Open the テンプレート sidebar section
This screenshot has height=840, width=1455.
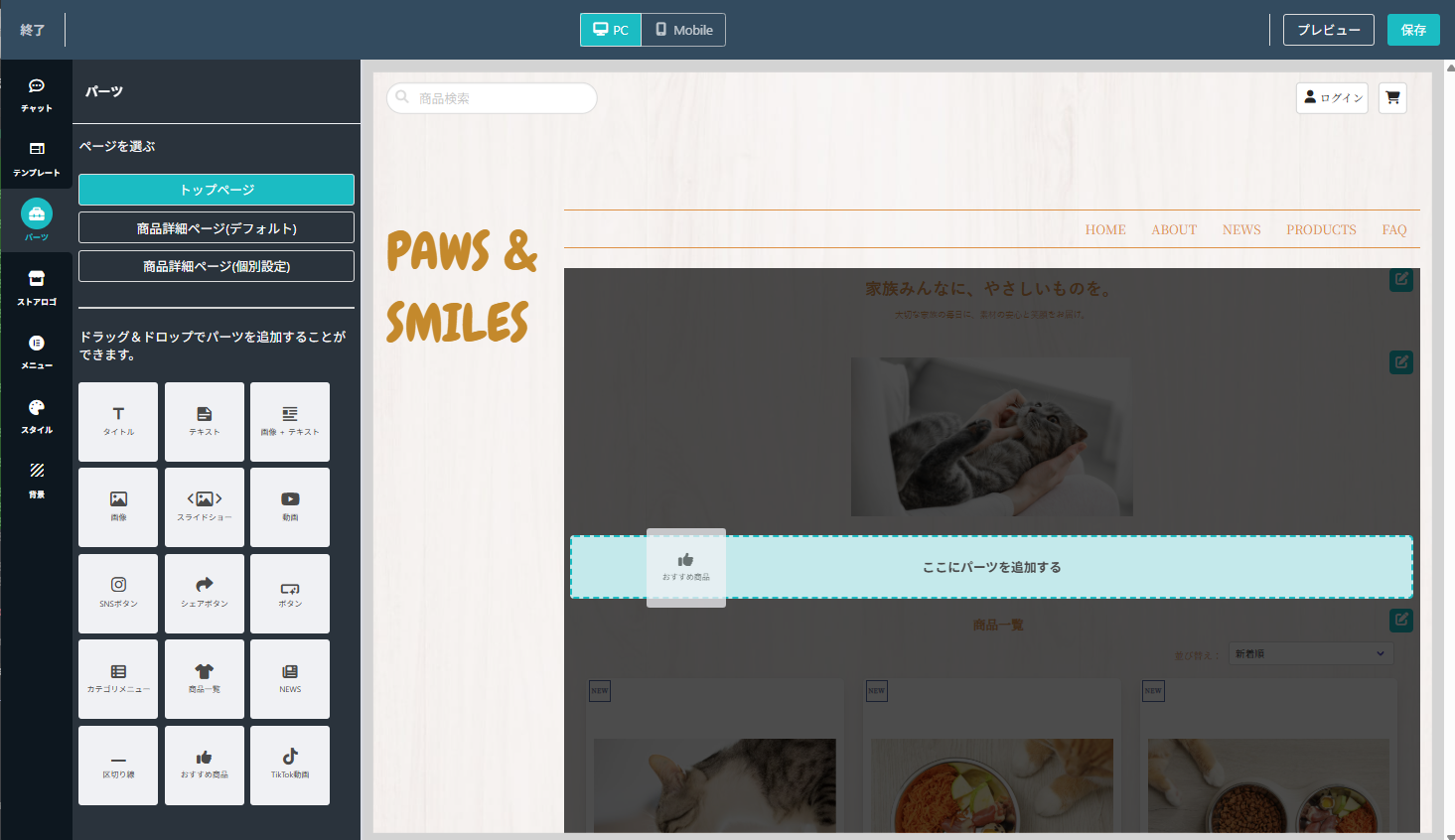37,159
